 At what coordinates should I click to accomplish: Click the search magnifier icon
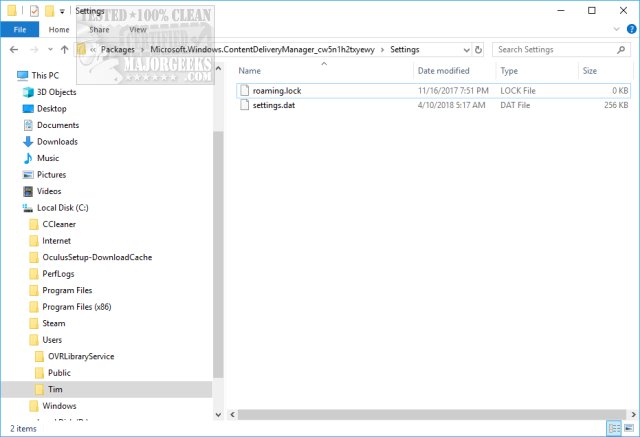(x=621, y=50)
